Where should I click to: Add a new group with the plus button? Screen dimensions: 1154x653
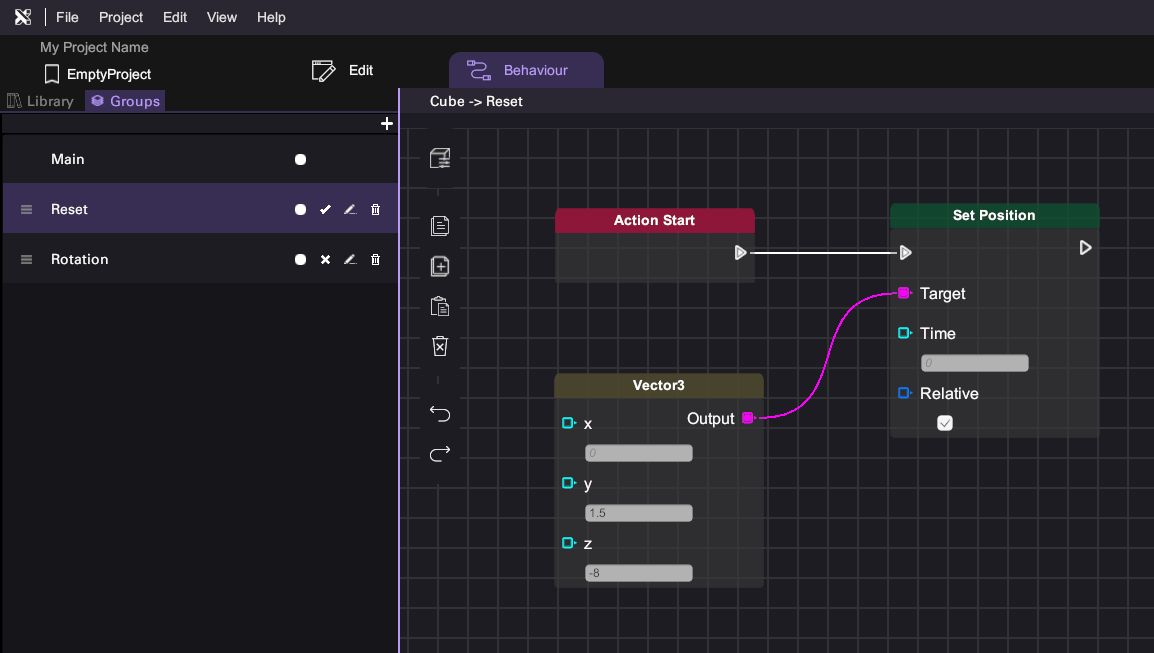tap(387, 124)
